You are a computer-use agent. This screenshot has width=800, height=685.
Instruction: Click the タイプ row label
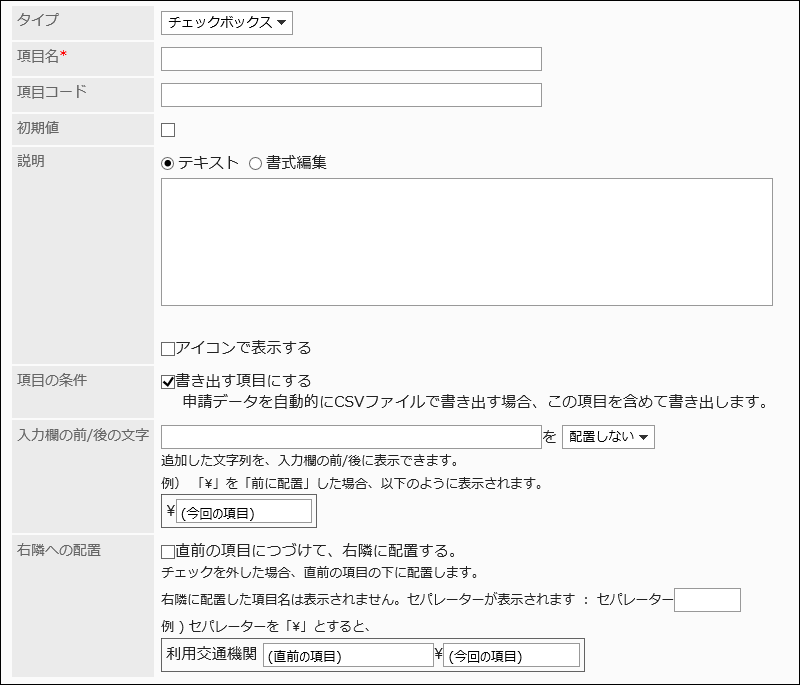[38, 20]
